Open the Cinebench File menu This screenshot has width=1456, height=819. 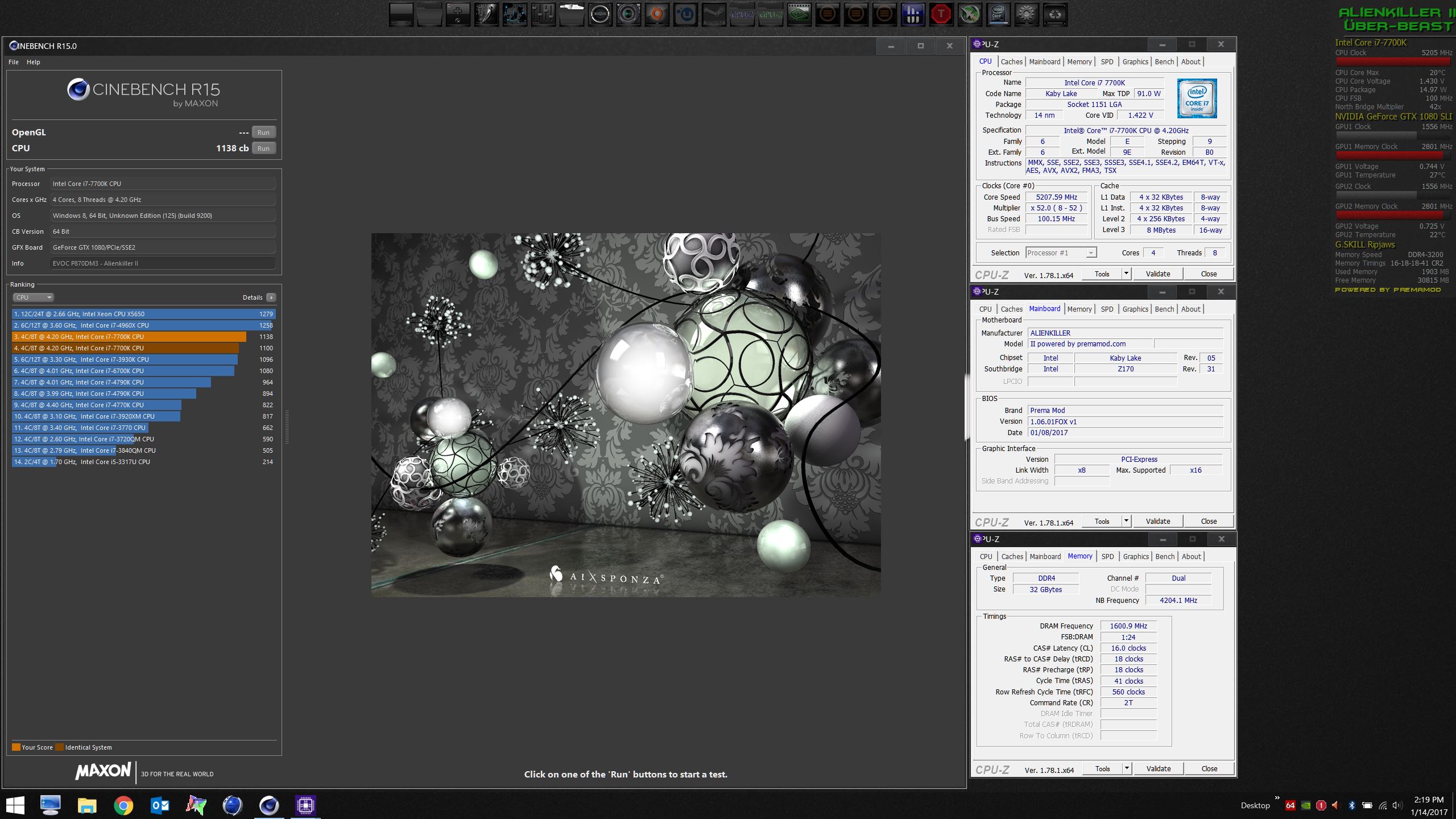(14, 62)
